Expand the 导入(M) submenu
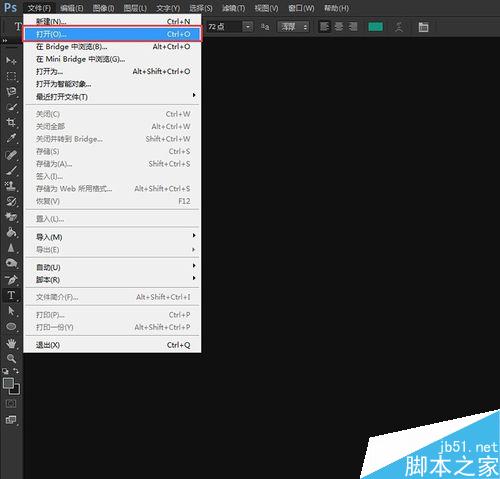 [112, 237]
